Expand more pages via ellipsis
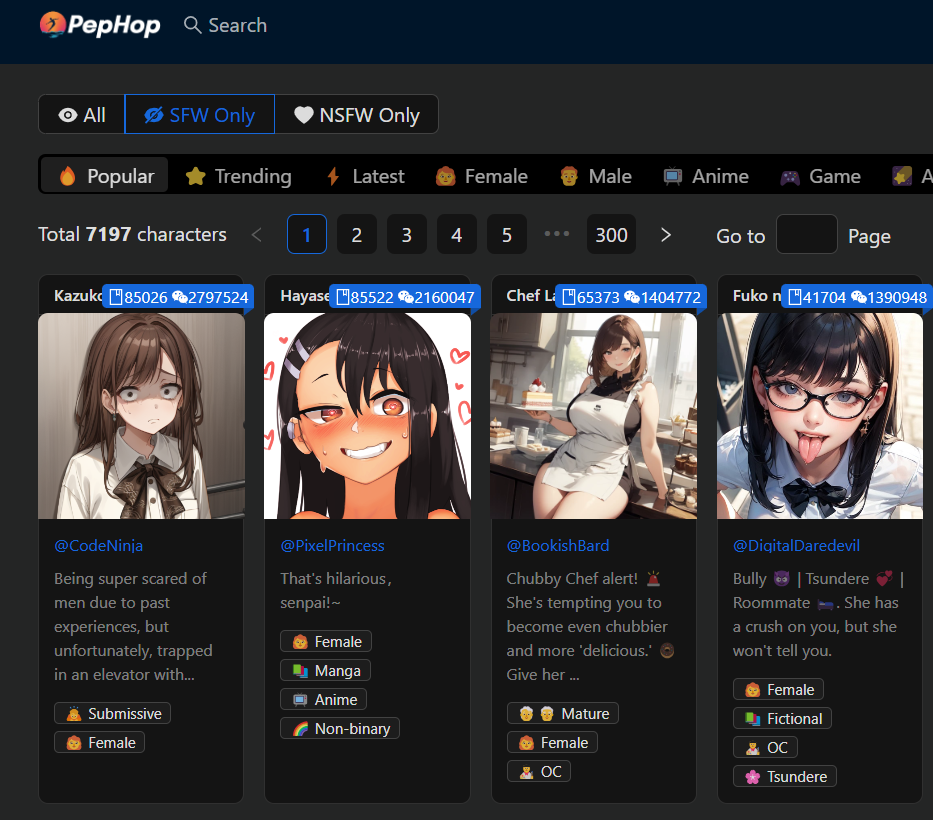Image resolution: width=933 pixels, height=820 pixels. (x=556, y=235)
